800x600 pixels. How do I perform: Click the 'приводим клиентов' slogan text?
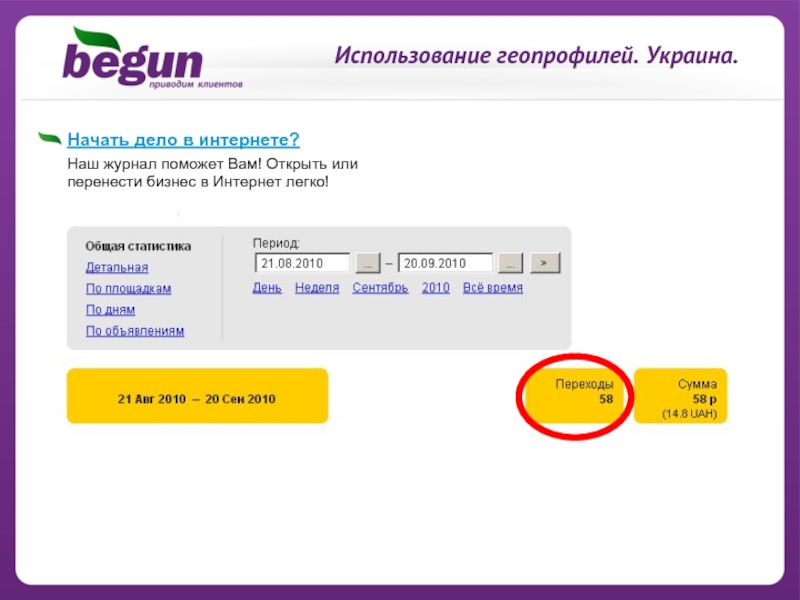pos(195,84)
